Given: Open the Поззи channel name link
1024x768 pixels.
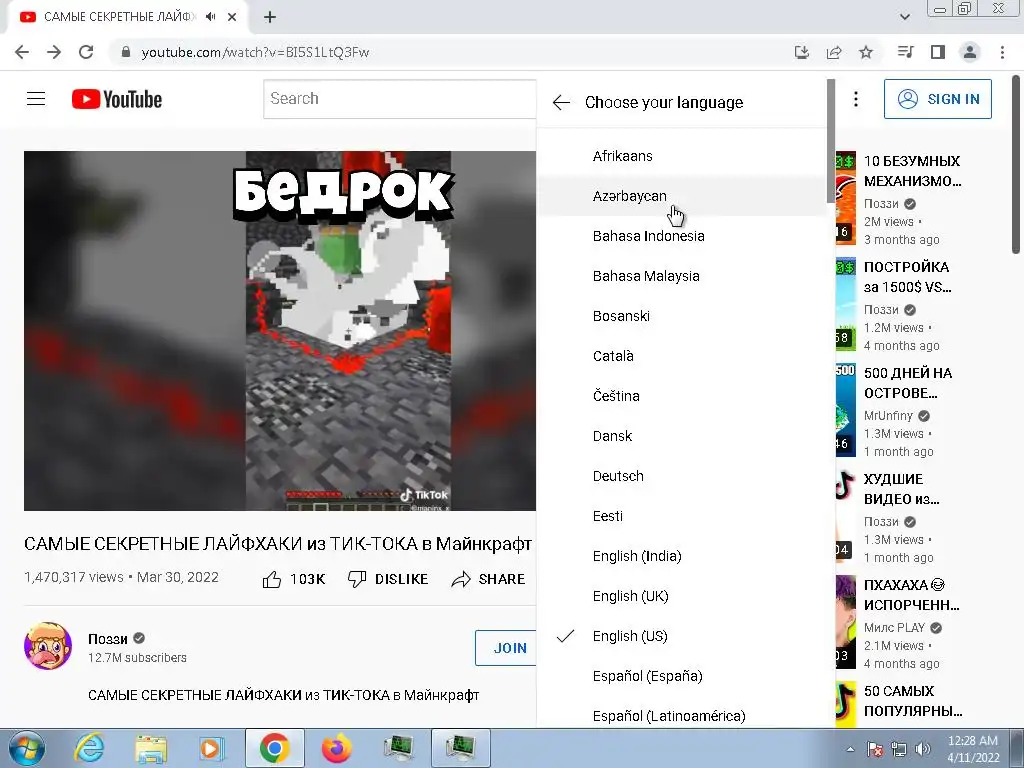Looking at the screenshot, I should pyautogui.click(x=108, y=639).
